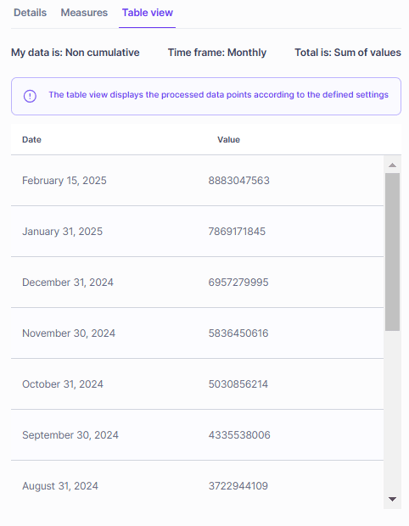The width and height of the screenshot is (409, 526).
Task: Click the vertical scrollbar thumb
Action: click(392, 252)
